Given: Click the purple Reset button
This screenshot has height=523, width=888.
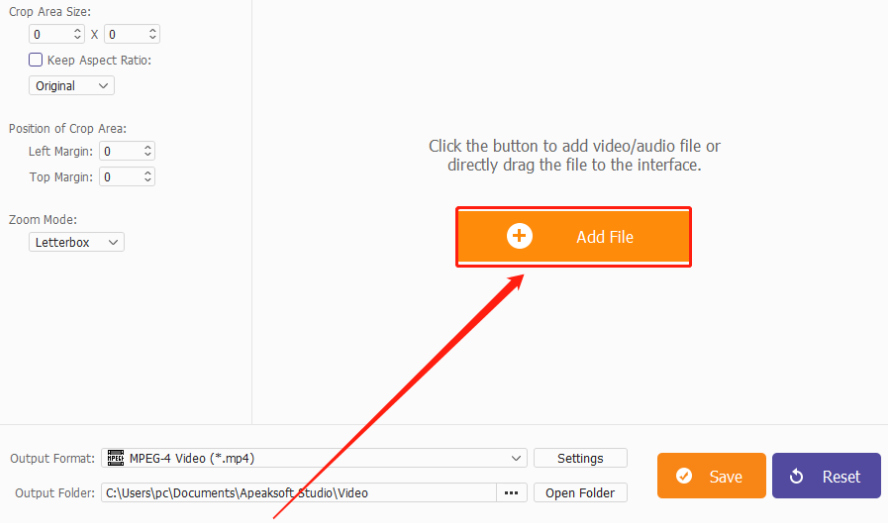Looking at the screenshot, I should [826, 476].
